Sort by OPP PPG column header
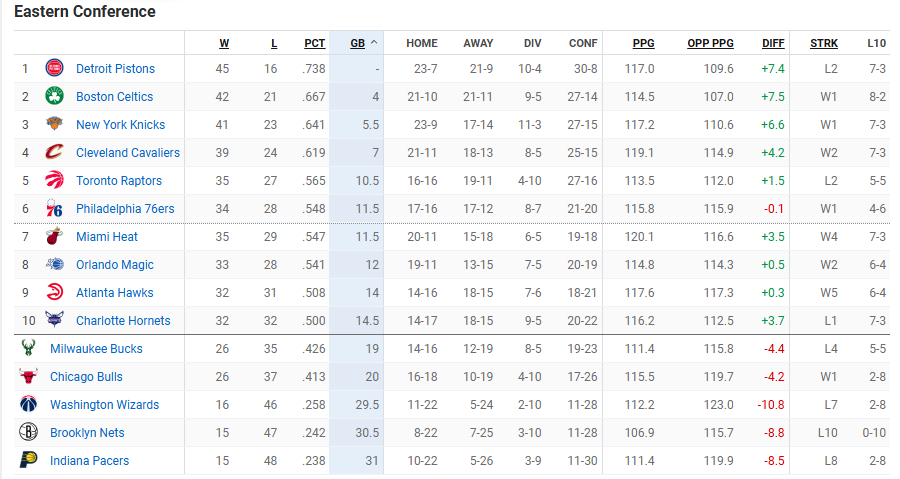The height and width of the screenshot is (479, 900). point(710,43)
